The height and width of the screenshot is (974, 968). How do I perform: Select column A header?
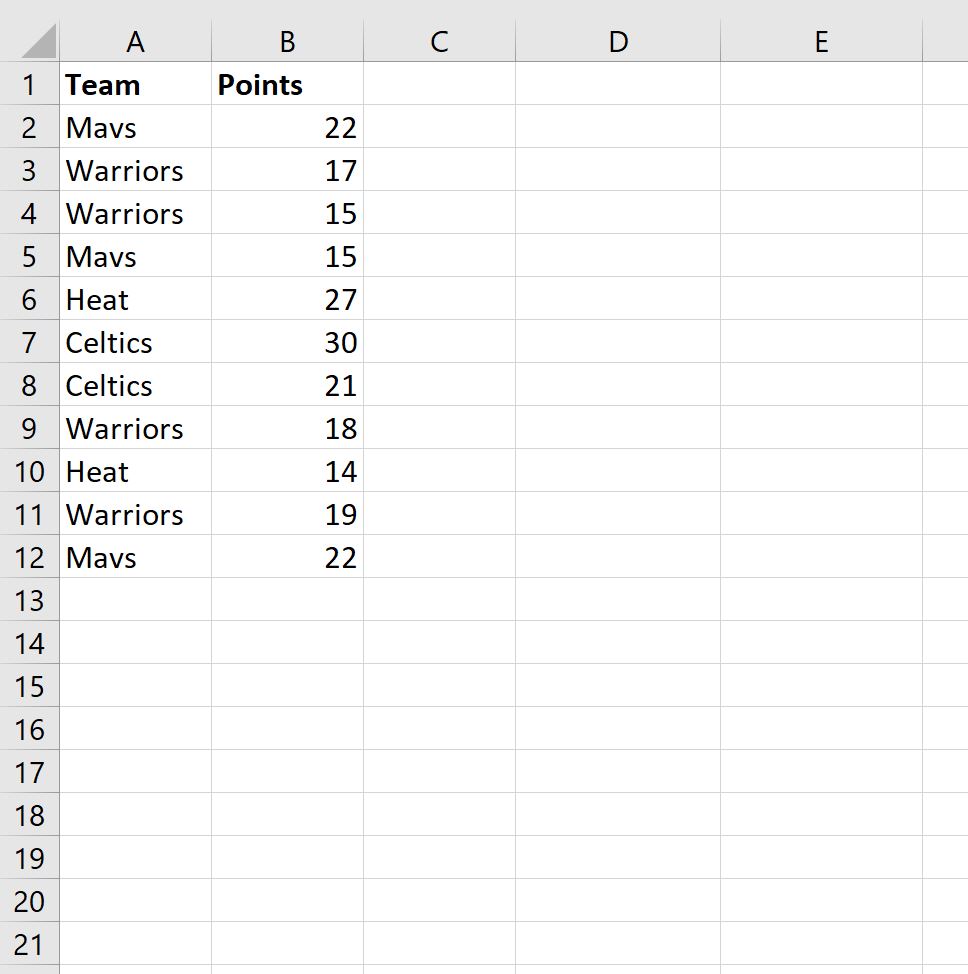click(135, 41)
